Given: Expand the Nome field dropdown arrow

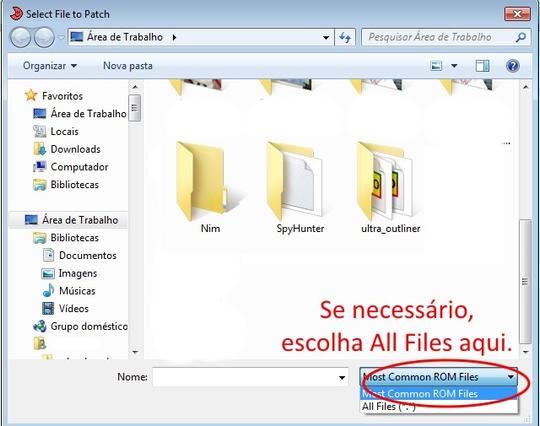Looking at the screenshot, I should (x=342, y=377).
